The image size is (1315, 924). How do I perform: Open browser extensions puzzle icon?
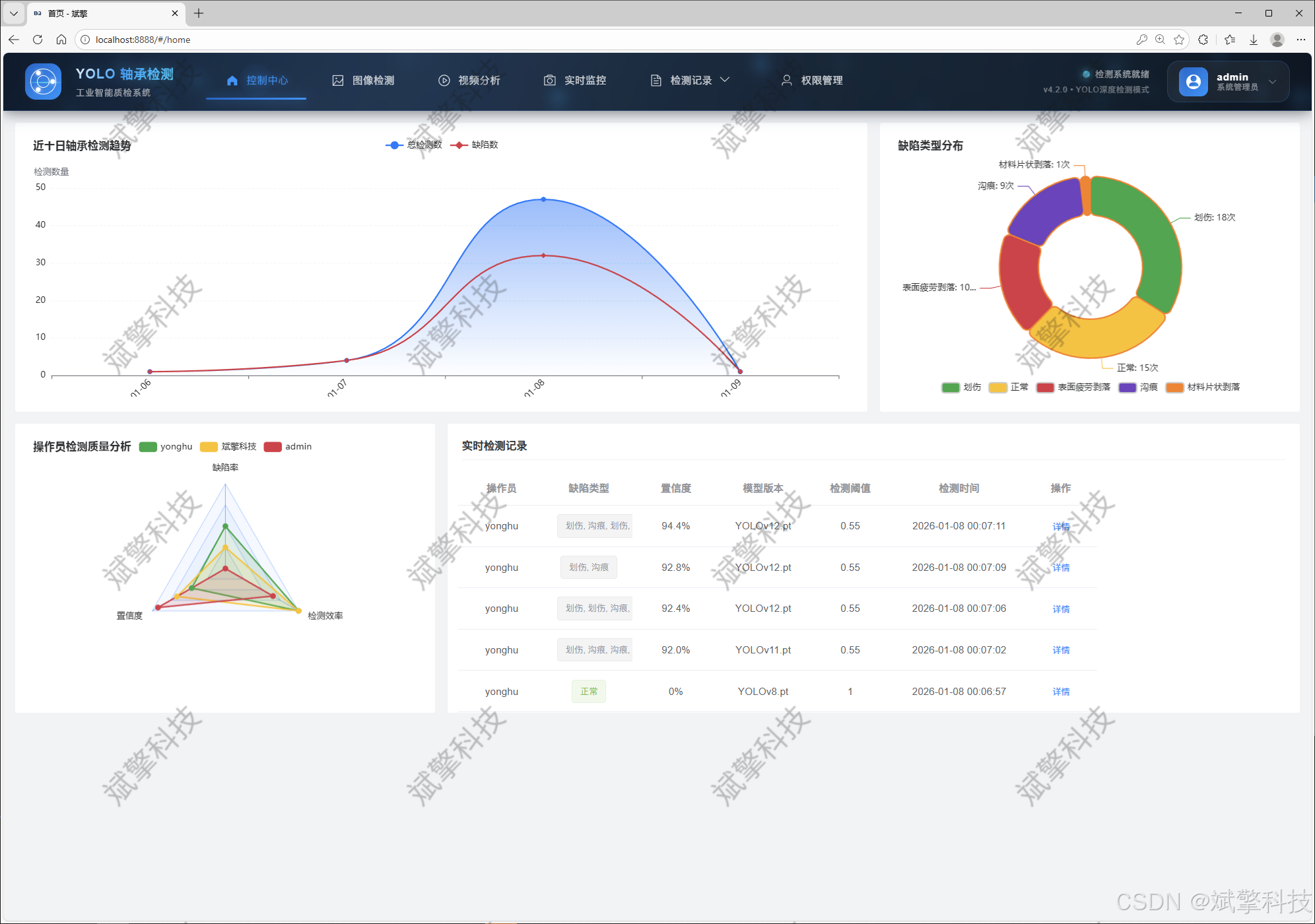point(1203,40)
